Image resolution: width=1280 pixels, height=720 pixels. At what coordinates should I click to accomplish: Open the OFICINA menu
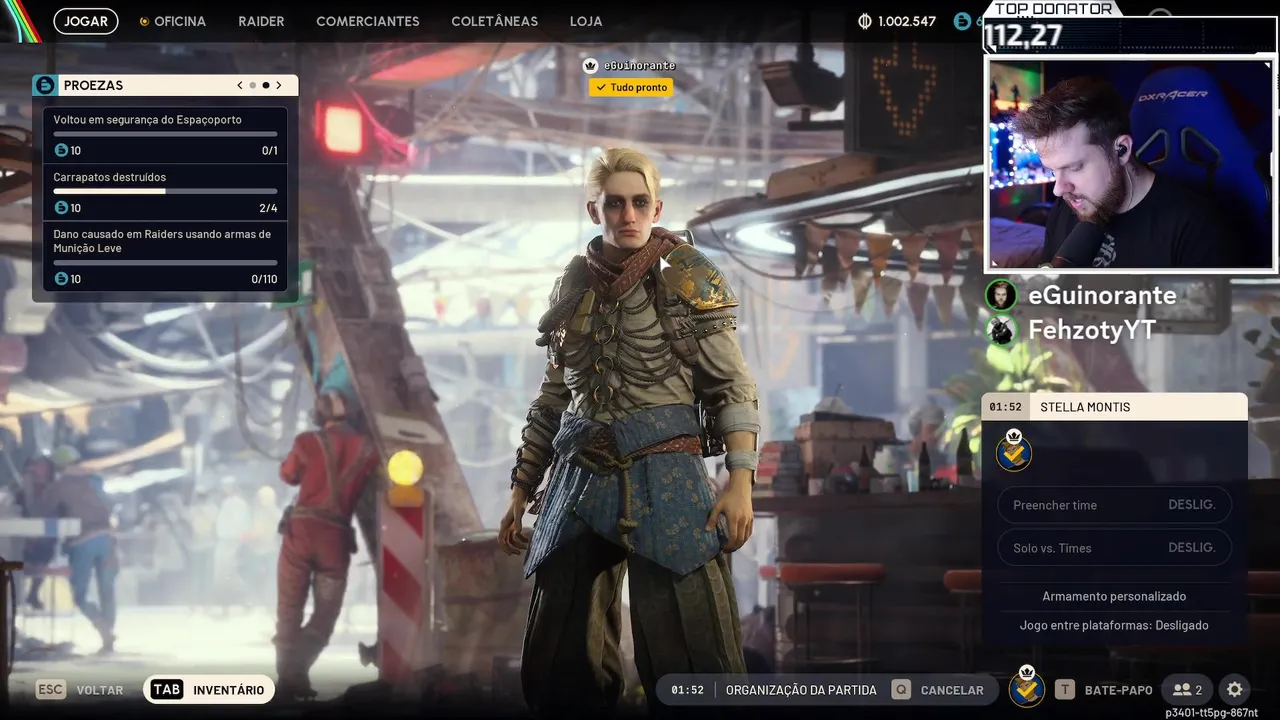tap(173, 21)
